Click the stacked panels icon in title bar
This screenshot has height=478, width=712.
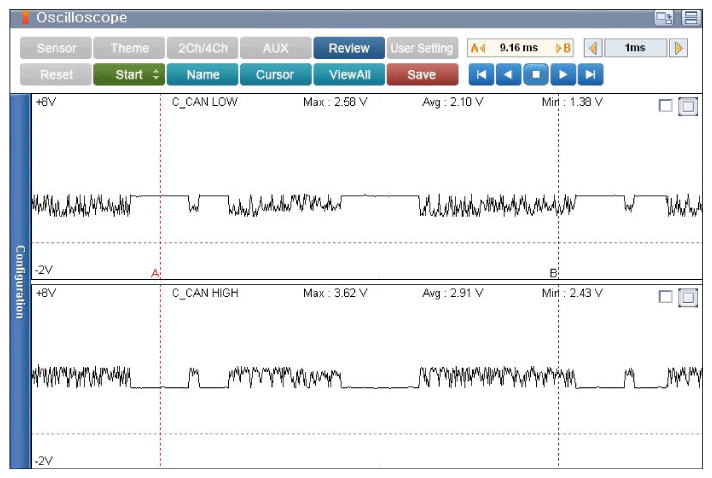coord(690,18)
